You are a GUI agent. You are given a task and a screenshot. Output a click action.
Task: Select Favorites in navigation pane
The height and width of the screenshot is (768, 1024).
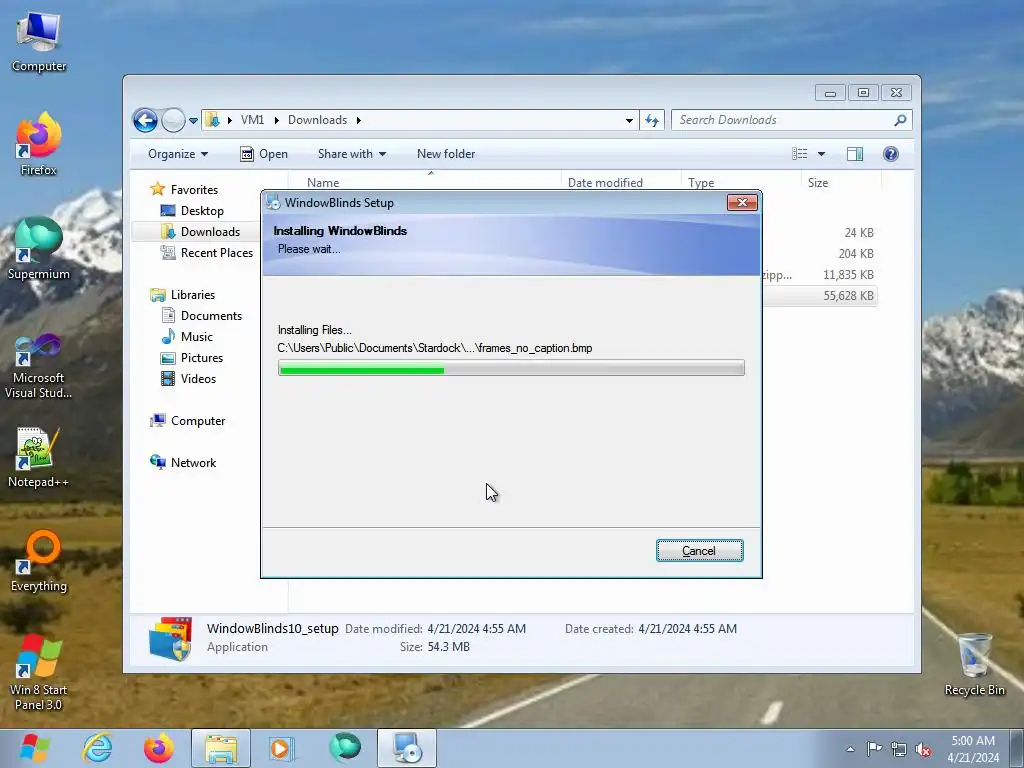click(184, 189)
